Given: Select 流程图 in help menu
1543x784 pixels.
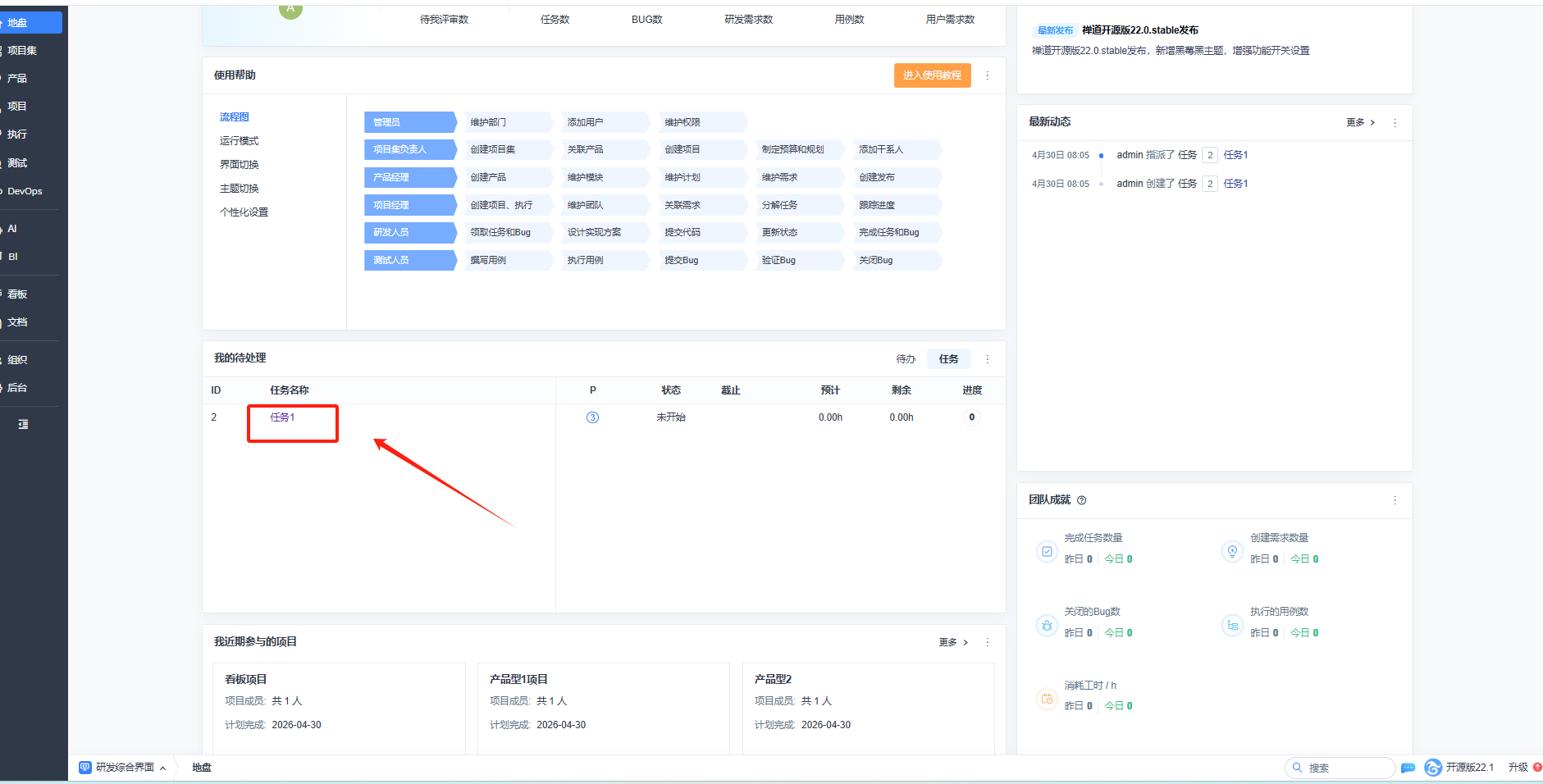Looking at the screenshot, I should (x=235, y=117).
